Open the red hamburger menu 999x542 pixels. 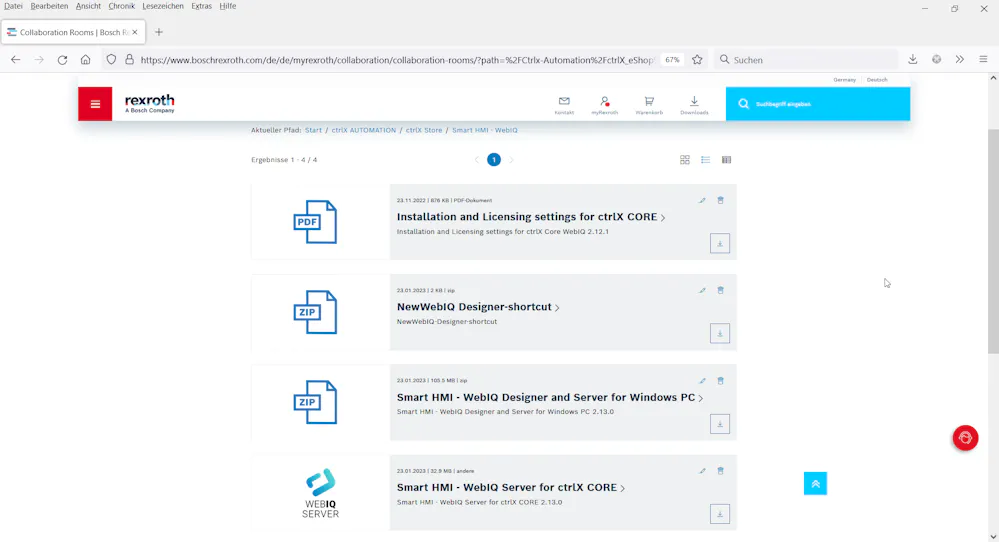95,104
